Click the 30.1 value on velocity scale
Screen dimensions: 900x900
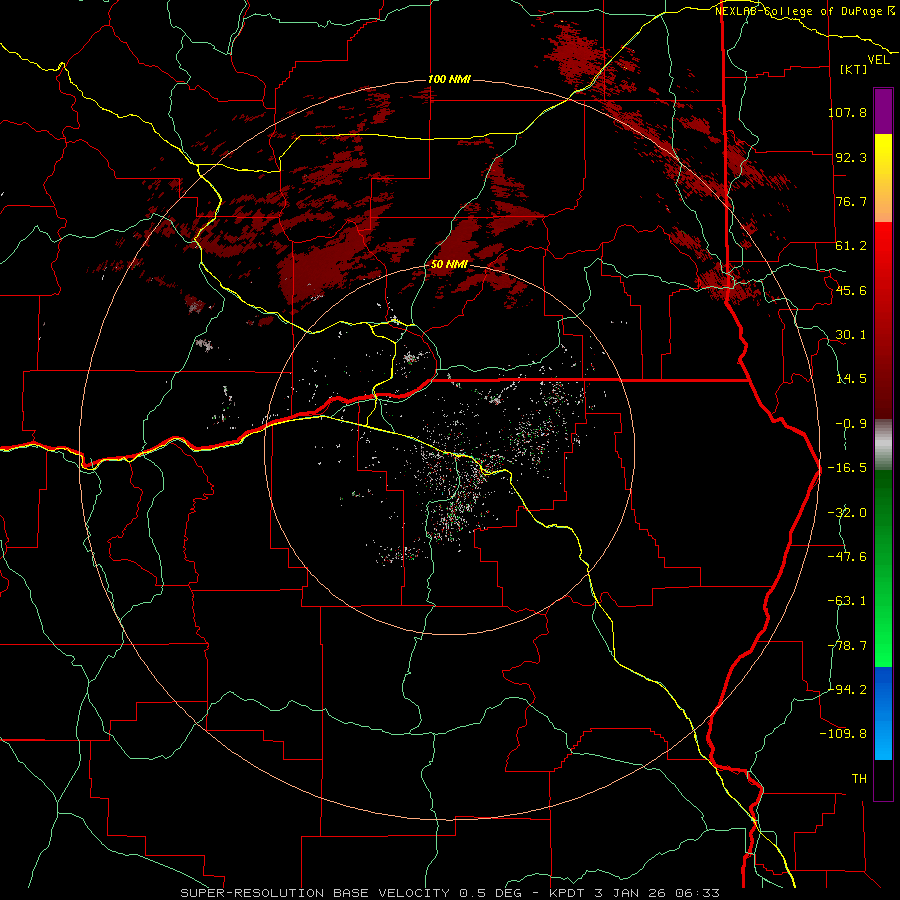[851, 335]
